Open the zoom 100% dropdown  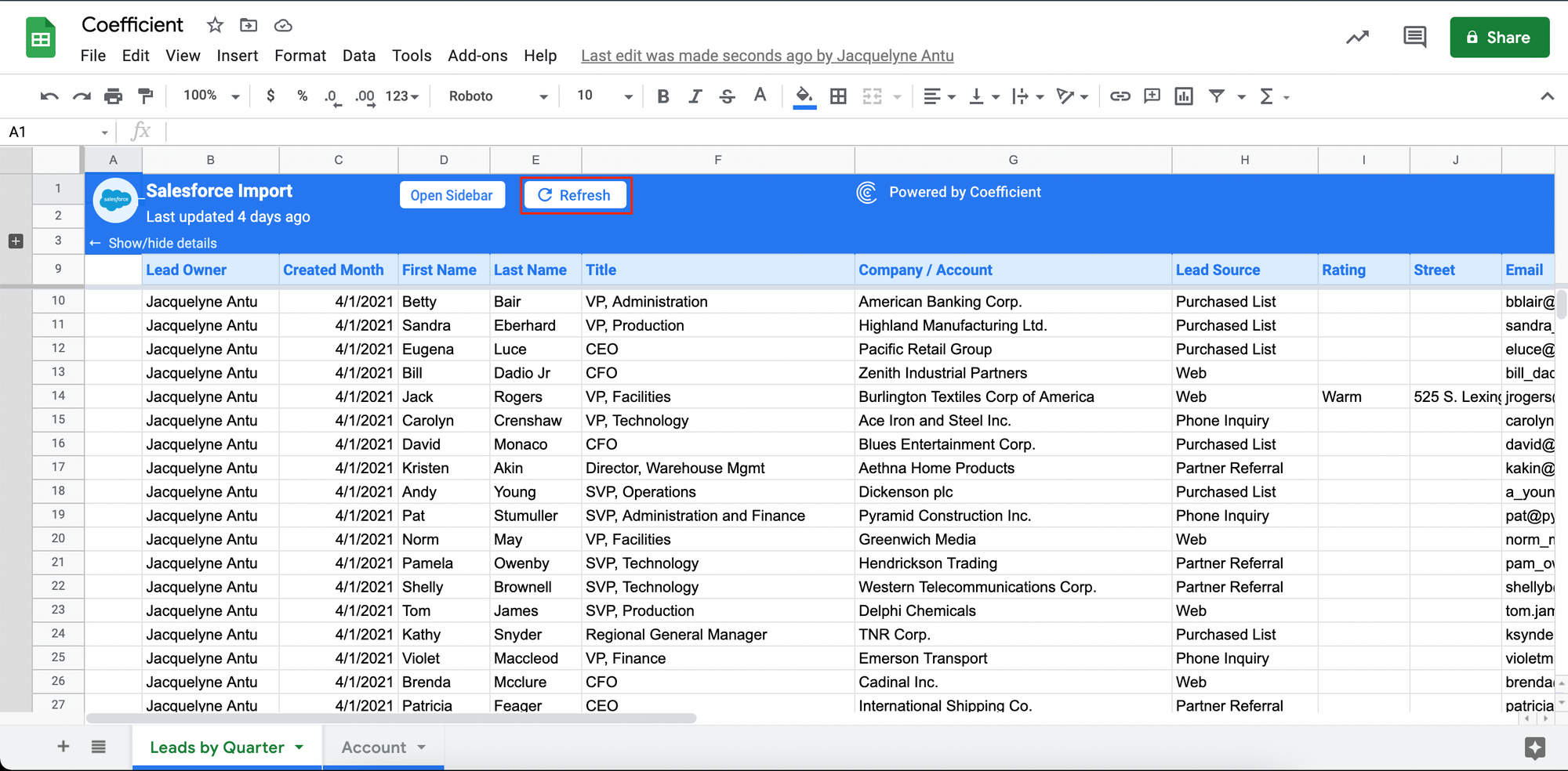[211, 96]
